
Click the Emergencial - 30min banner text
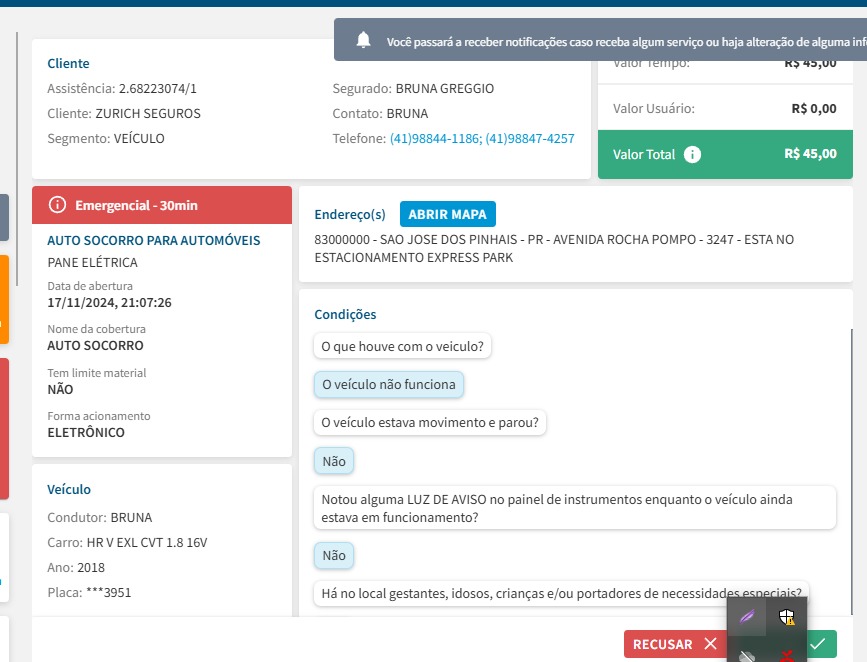(x=136, y=205)
